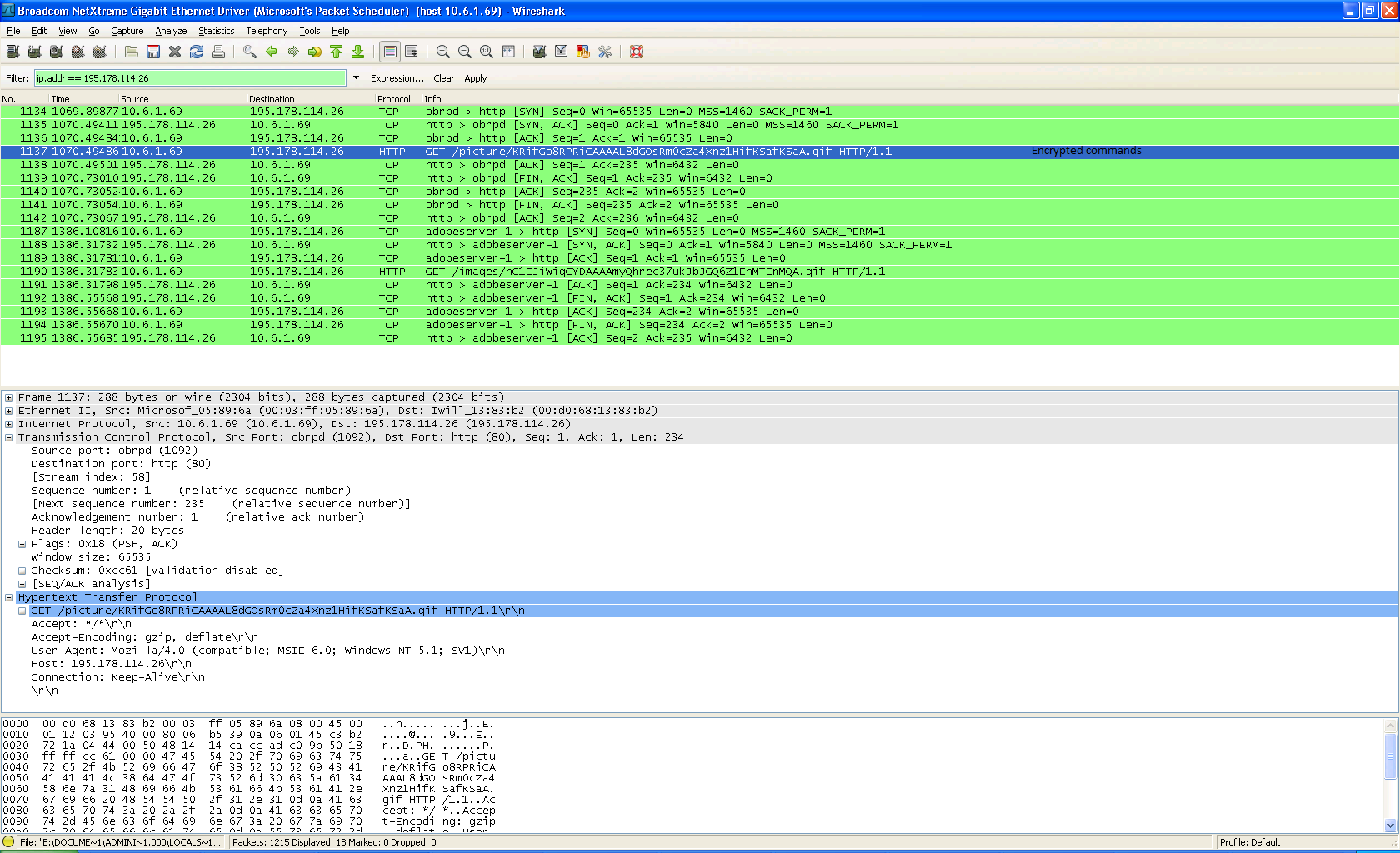Start a new live capture
The width and height of the screenshot is (1400, 853).
56,52
